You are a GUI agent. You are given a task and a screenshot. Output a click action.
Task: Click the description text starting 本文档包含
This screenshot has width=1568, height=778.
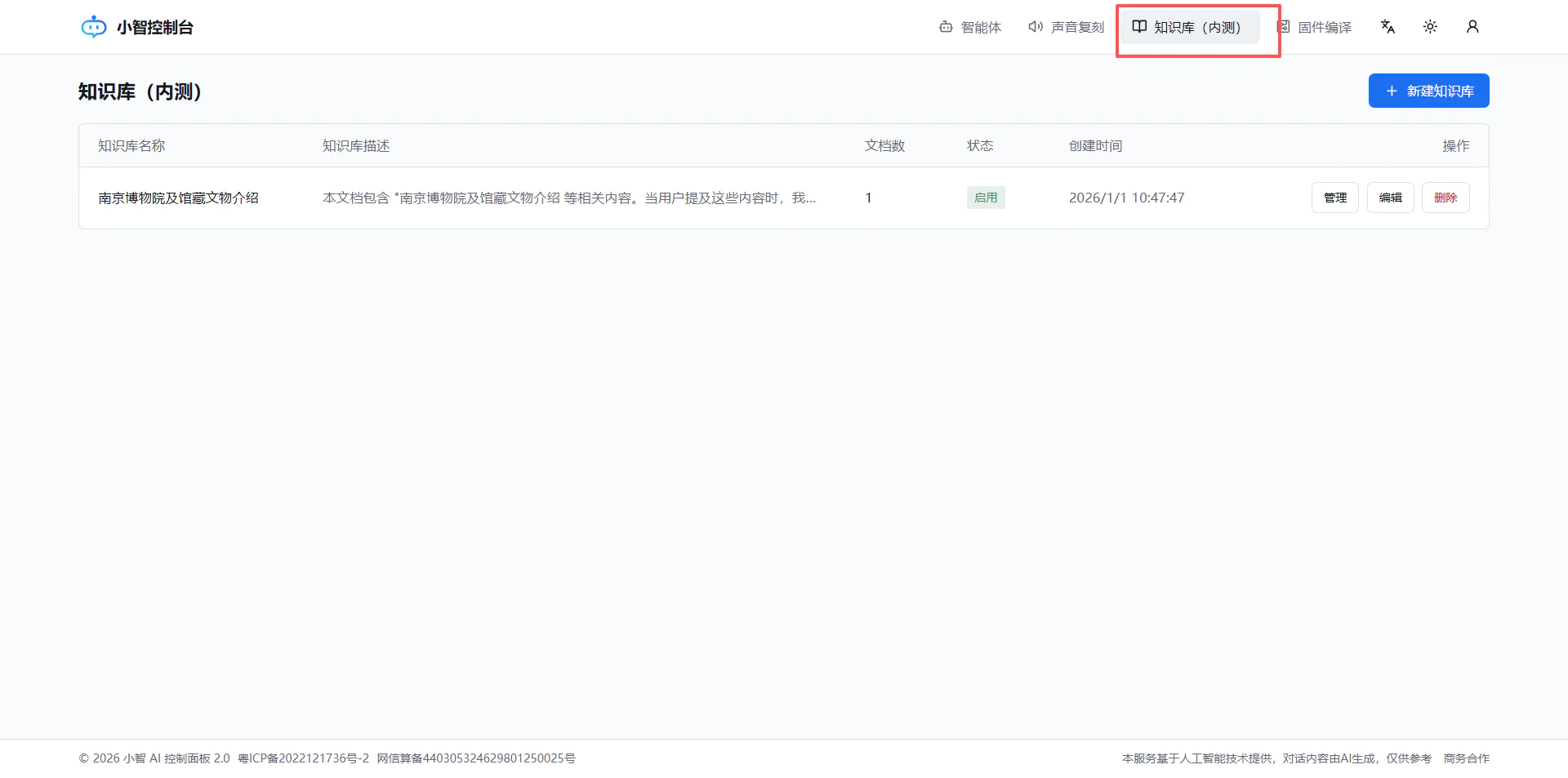click(569, 198)
